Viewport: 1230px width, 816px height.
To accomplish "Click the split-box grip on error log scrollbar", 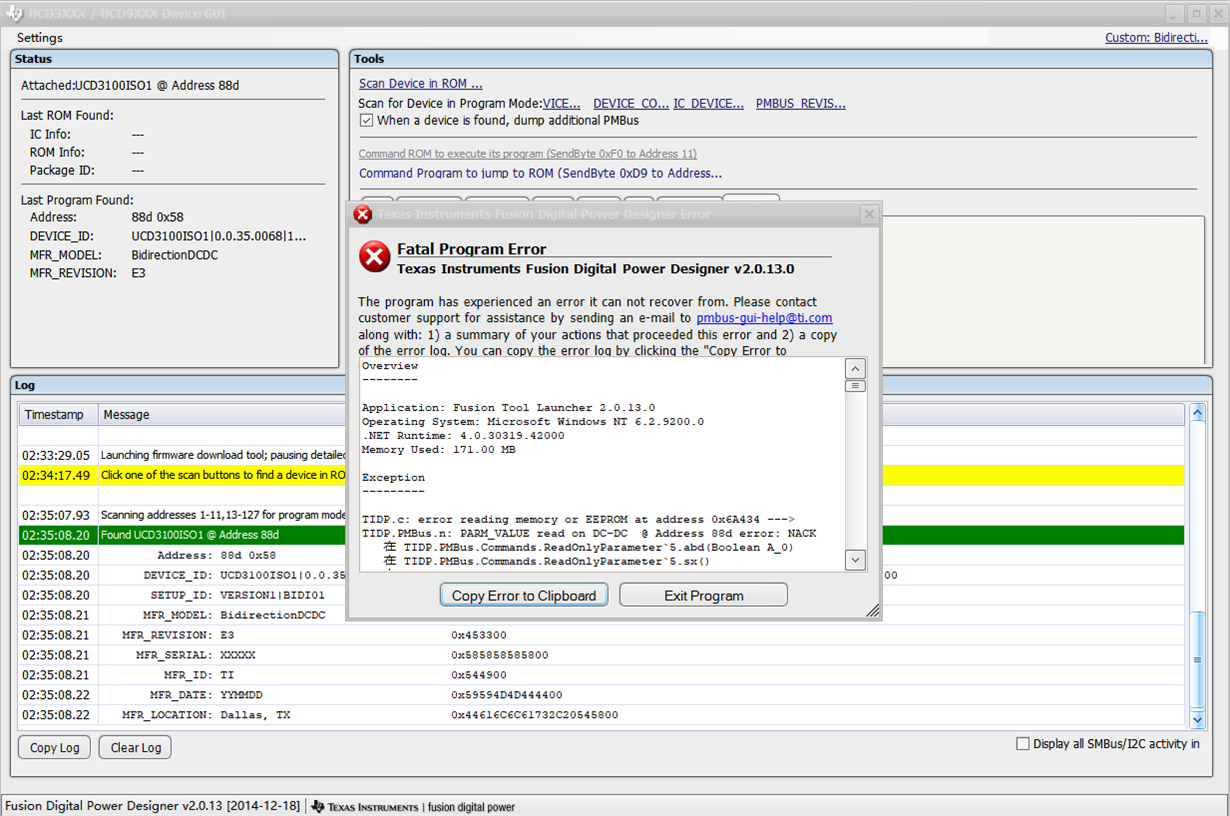I will click(855, 386).
